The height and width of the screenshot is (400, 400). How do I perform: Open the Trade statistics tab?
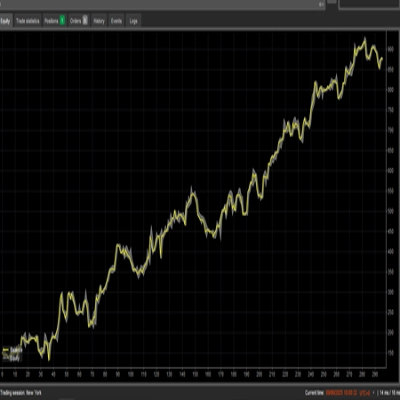(28, 21)
